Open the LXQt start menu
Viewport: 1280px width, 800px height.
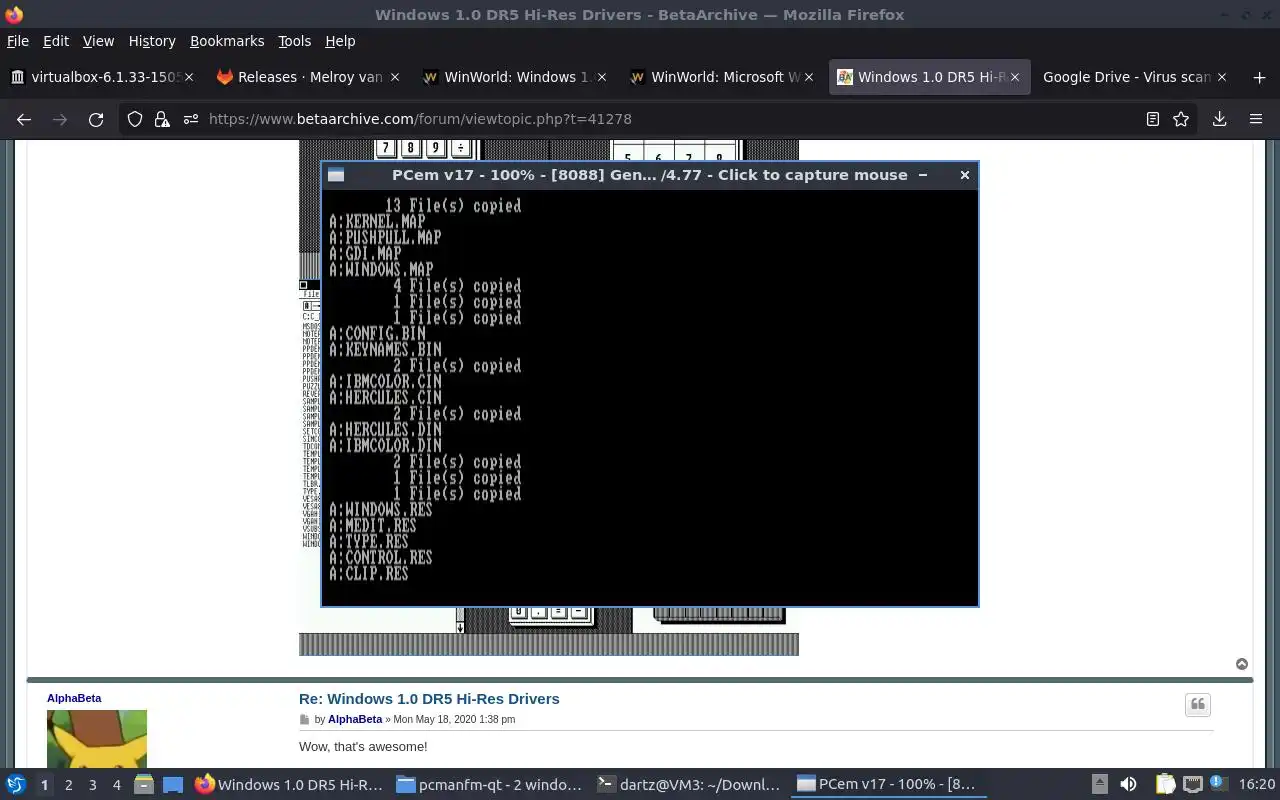(x=15, y=785)
